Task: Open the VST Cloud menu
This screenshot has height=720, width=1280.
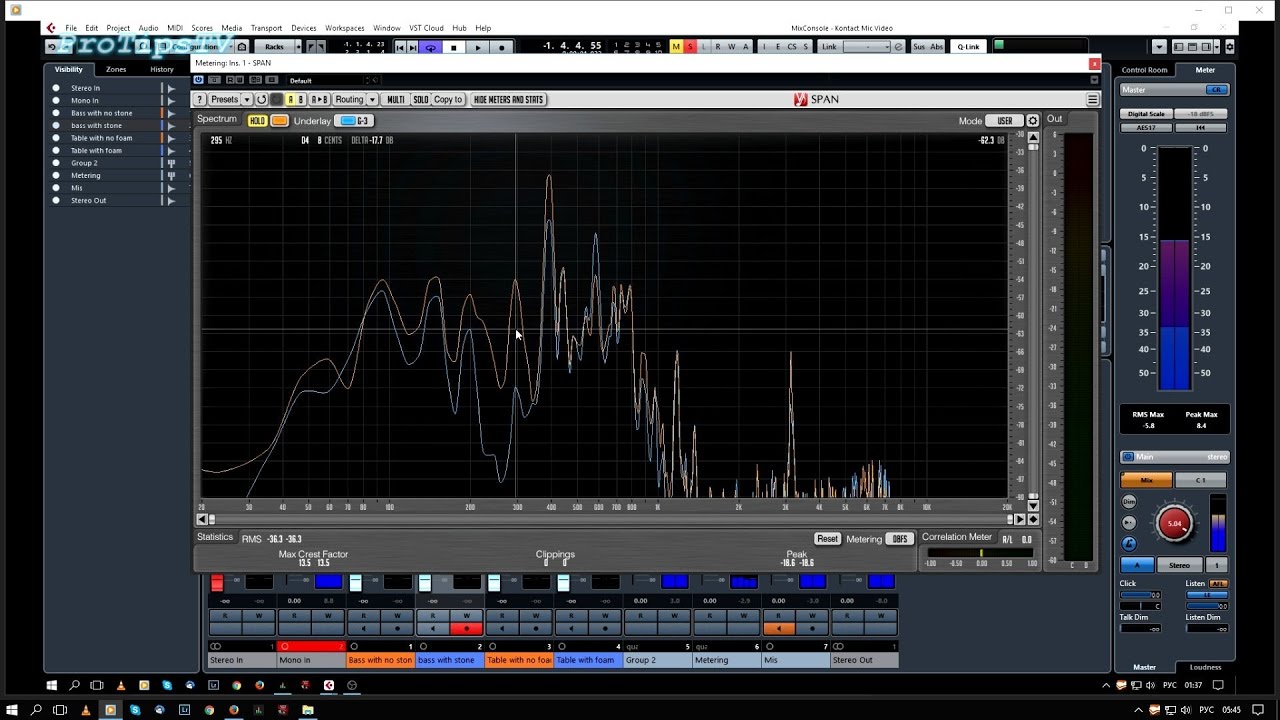Action: coord(427,28)
